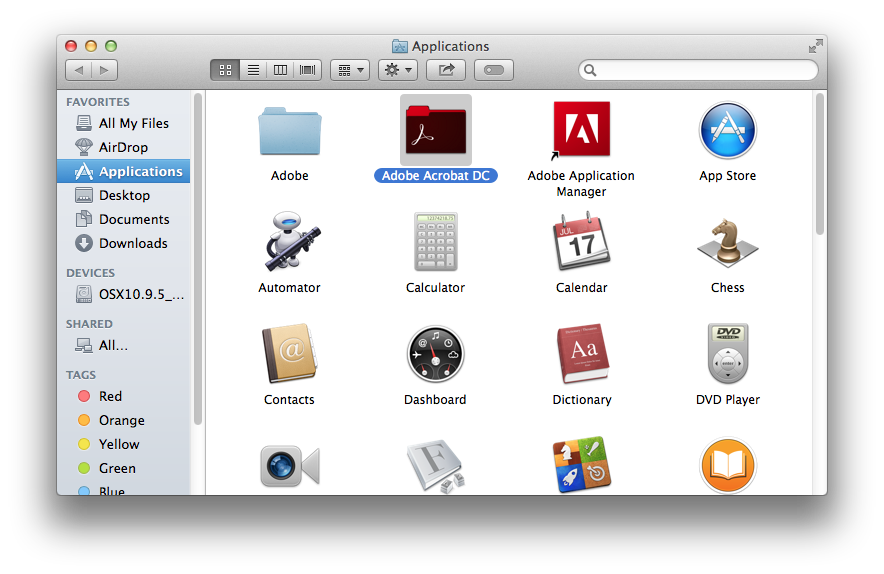
Task: Go forward in Finder history
Action: point(104,70)
